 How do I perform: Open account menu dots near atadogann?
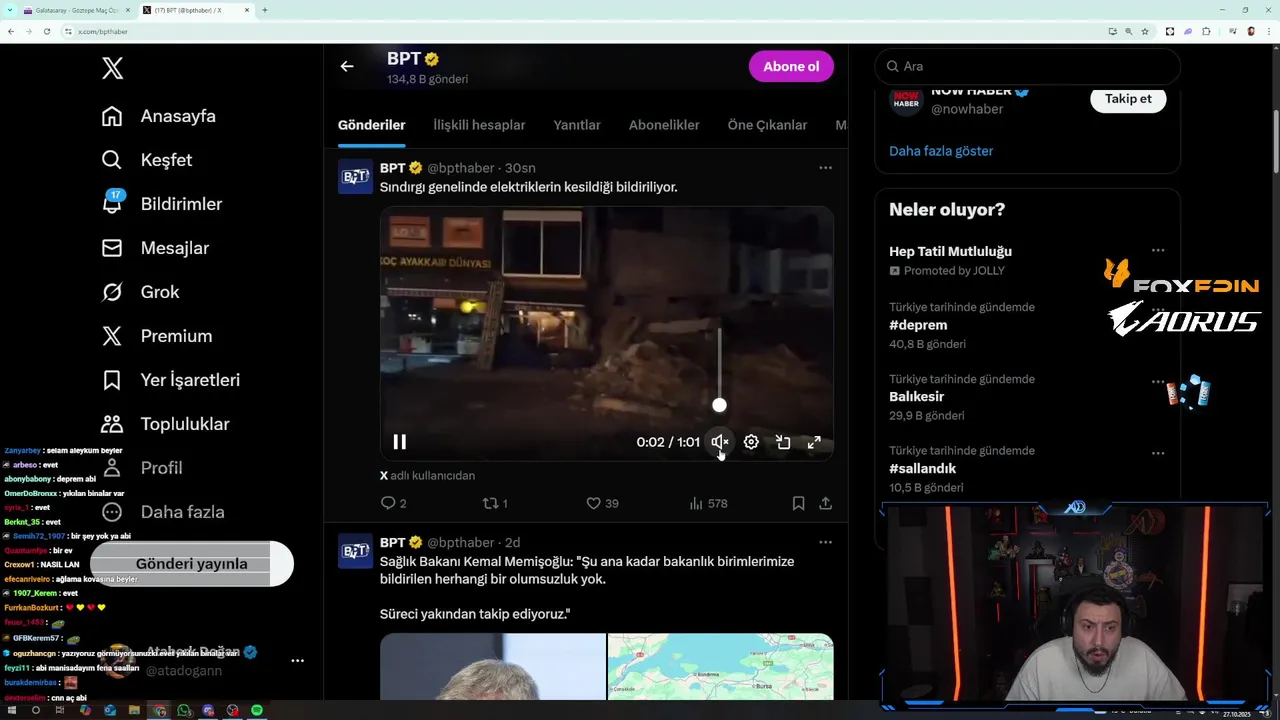tap(297, 661)
